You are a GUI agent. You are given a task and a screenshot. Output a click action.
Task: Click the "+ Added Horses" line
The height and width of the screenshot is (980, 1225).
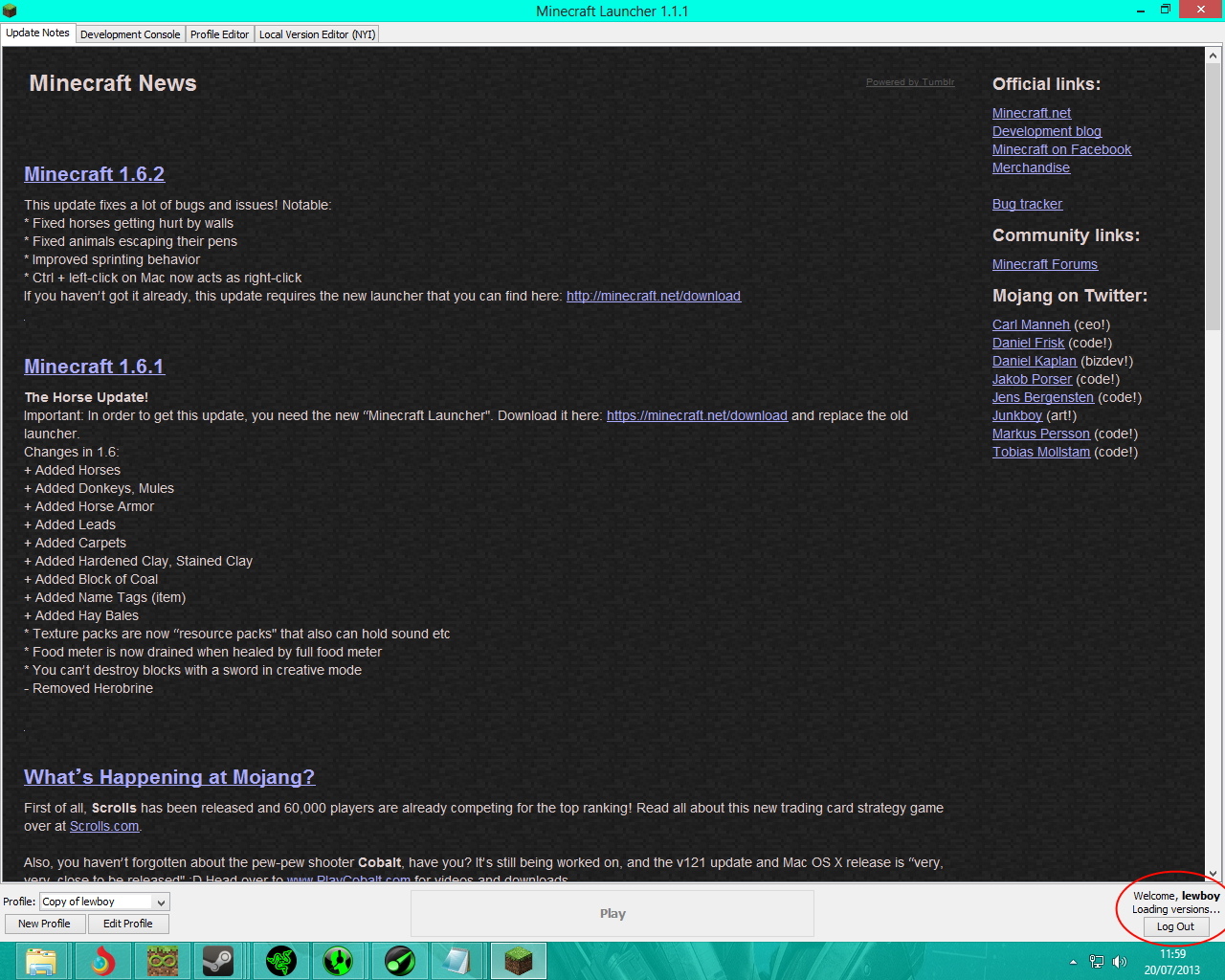pyautogui.click(x=72, y=470)
